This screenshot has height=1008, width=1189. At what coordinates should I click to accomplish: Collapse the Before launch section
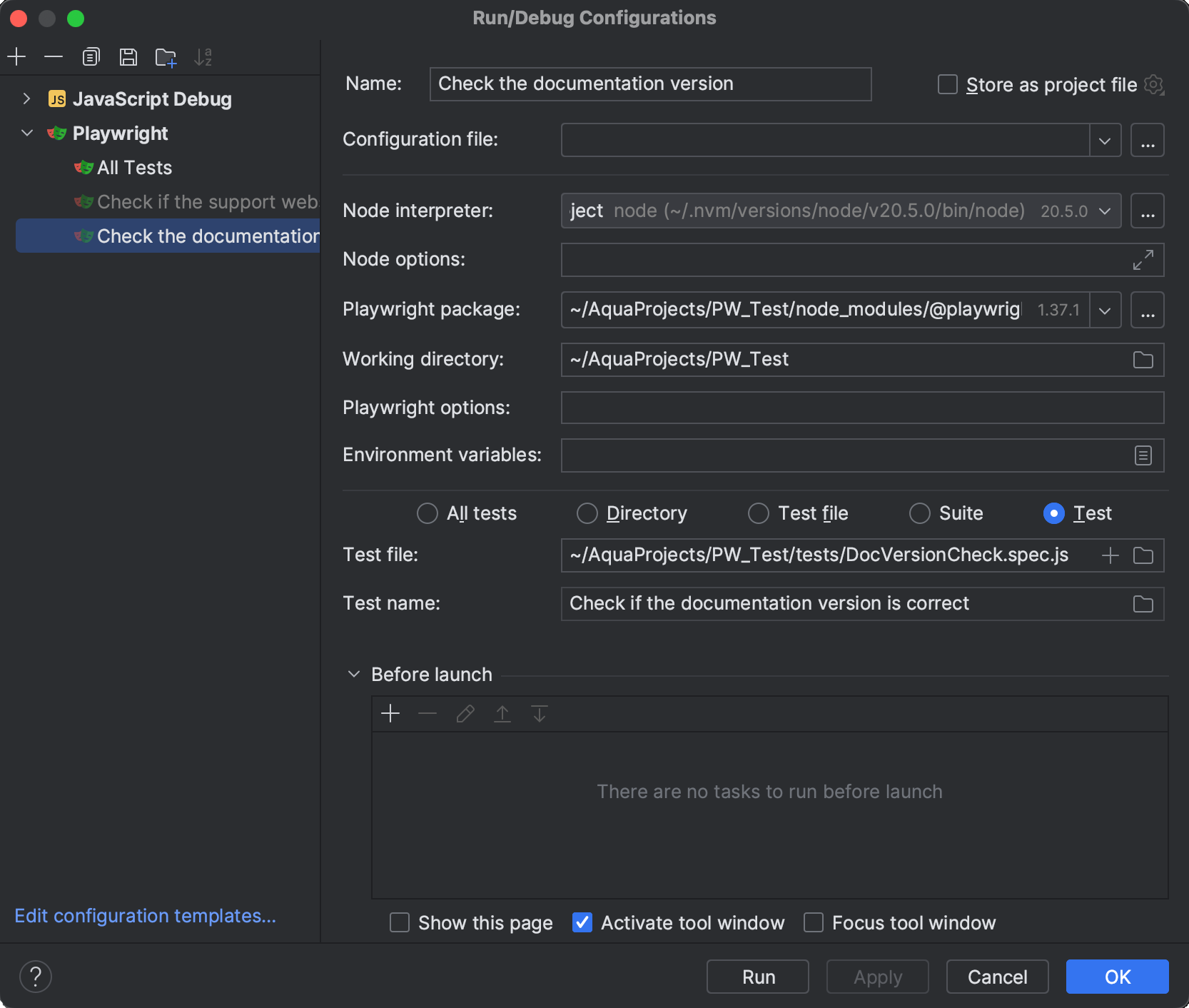pos(353,674)
